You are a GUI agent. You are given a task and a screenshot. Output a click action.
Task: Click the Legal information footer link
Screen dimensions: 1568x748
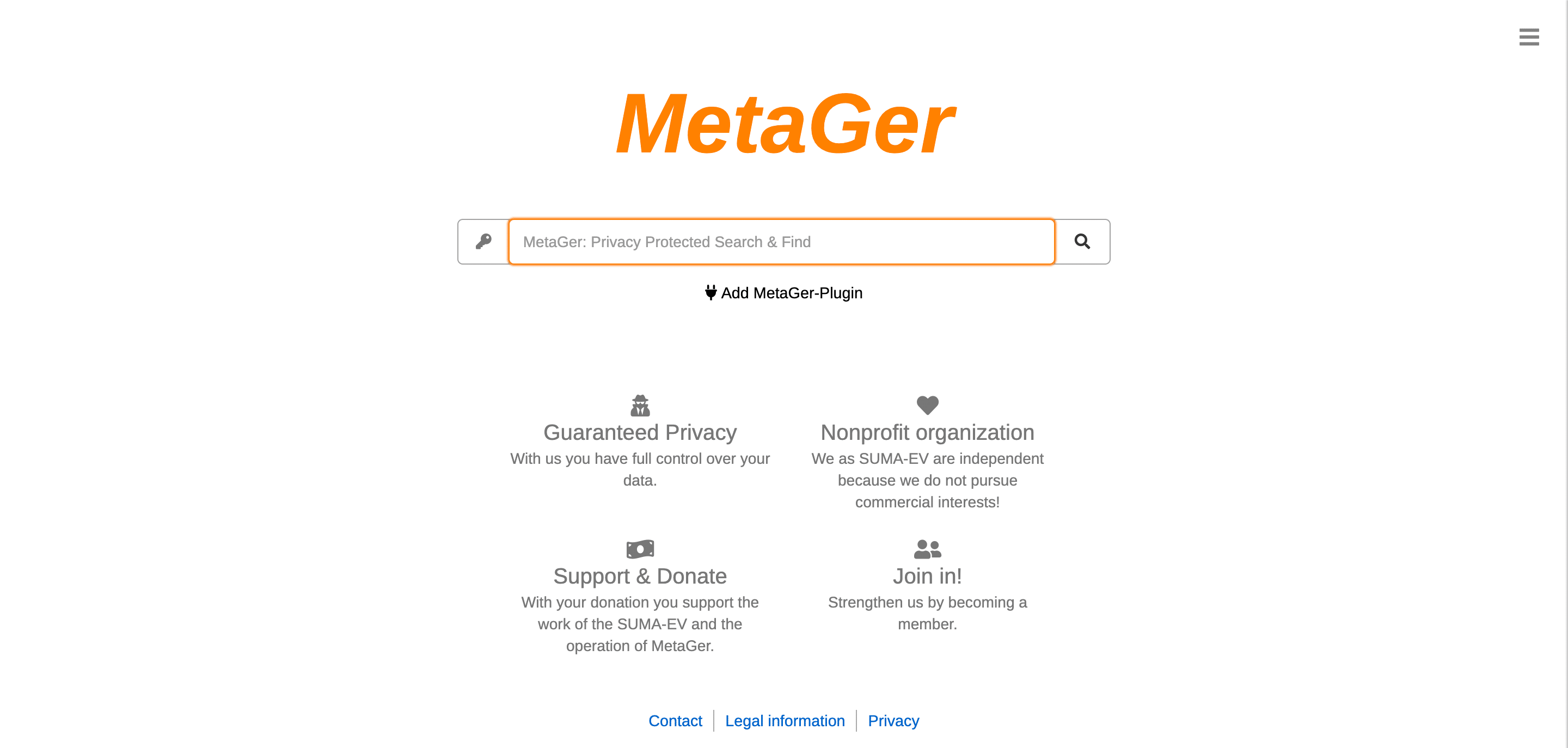click(785, 721)
